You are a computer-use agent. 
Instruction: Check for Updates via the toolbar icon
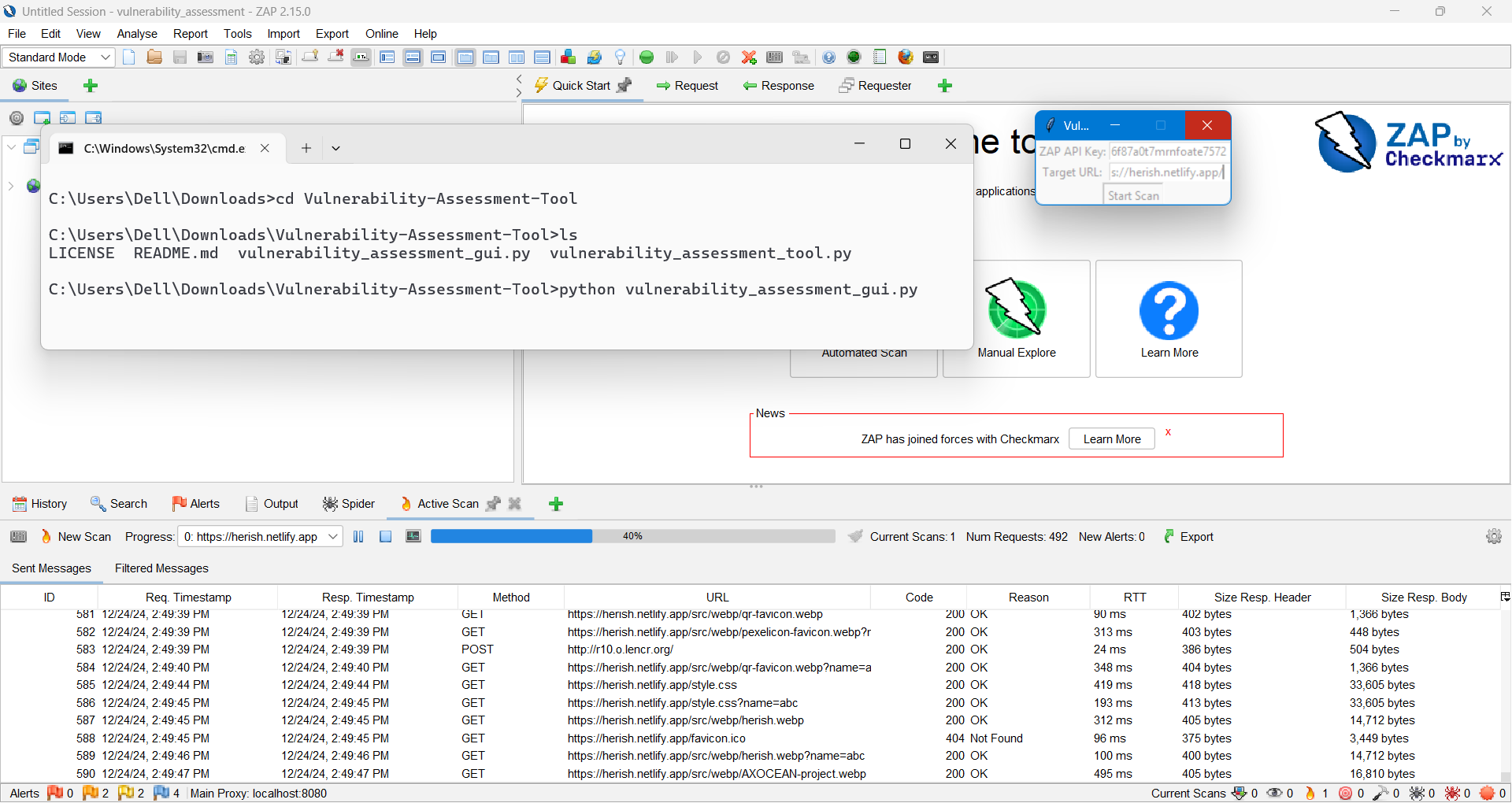tap(595, 57)
